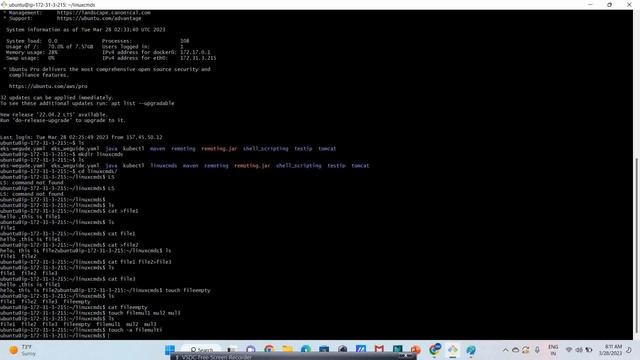Click the 'do-release-upgrade' instruction line
This screenshot has width=640, height=360.
coord(63,120)
